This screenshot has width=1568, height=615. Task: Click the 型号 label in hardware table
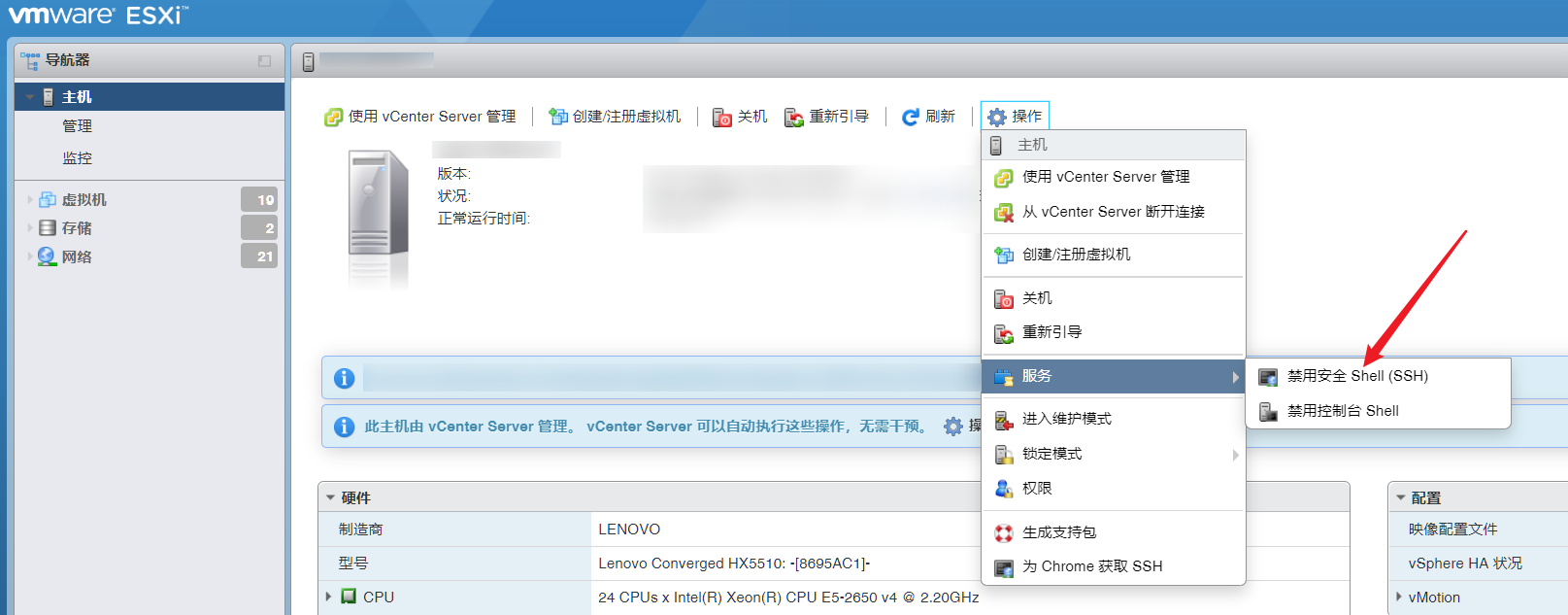(x=353, y=564)
